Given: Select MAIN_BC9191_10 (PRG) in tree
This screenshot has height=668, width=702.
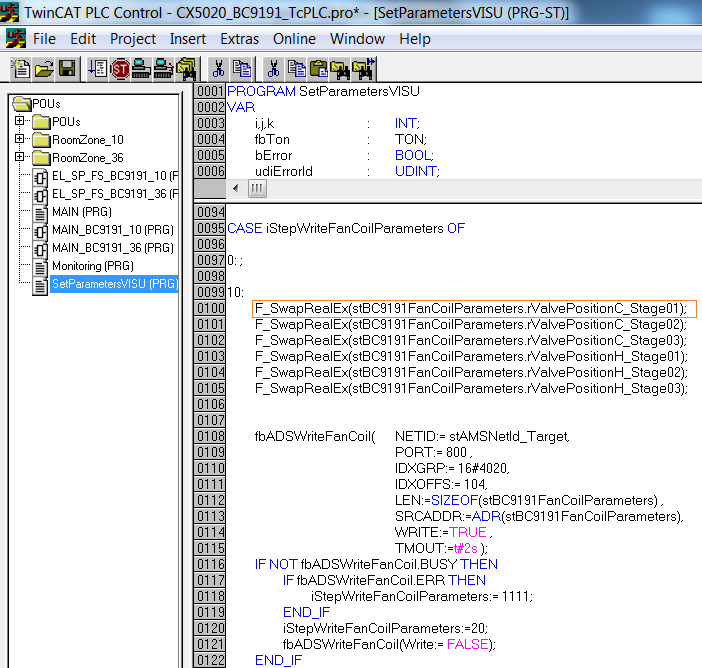Looking at the screenshot, I should [x=113, y=230].
